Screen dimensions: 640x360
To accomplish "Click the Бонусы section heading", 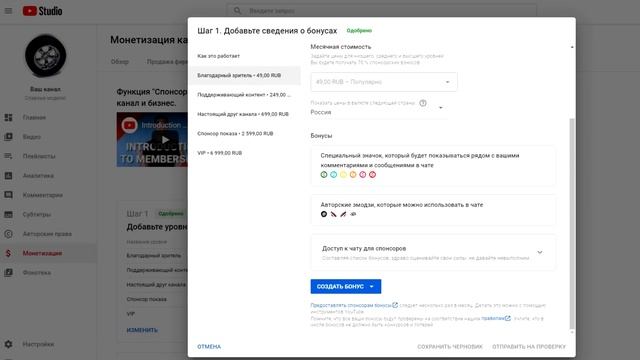I will pyautogui.click(x=321, y=136).
